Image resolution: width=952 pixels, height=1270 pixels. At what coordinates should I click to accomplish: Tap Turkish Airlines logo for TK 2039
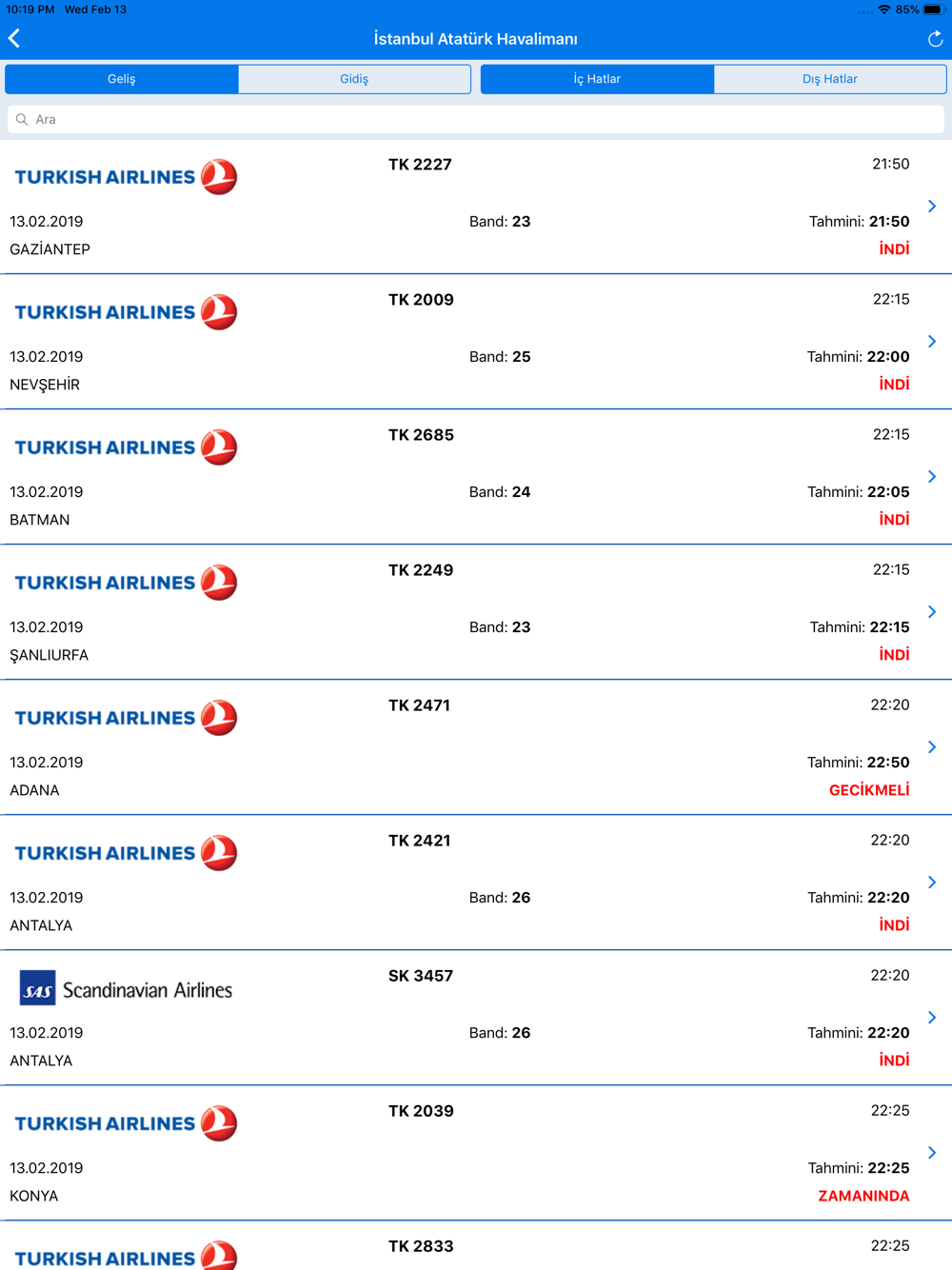tap(126, 1123)
